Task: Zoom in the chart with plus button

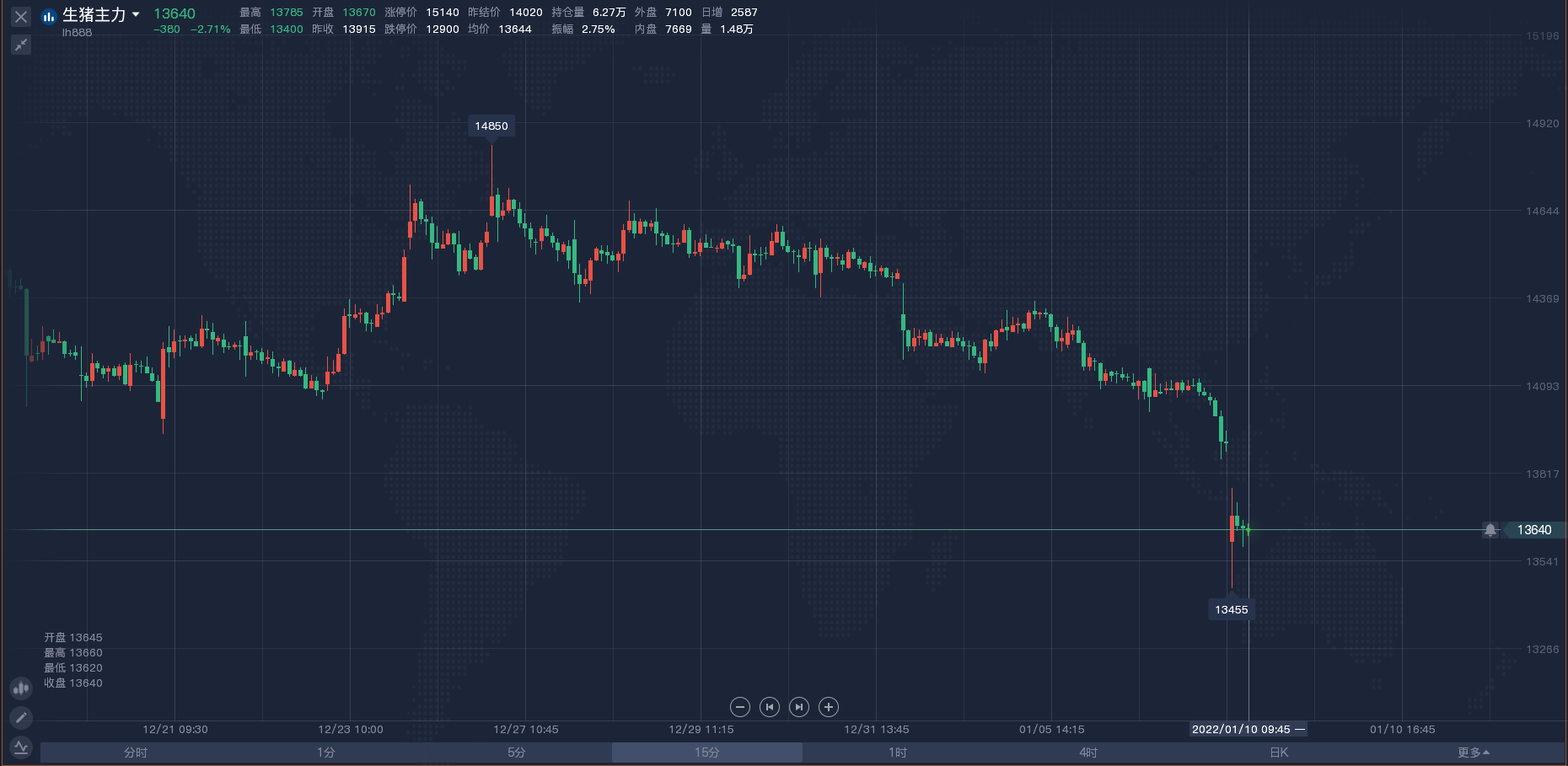Action: (829, 707)
